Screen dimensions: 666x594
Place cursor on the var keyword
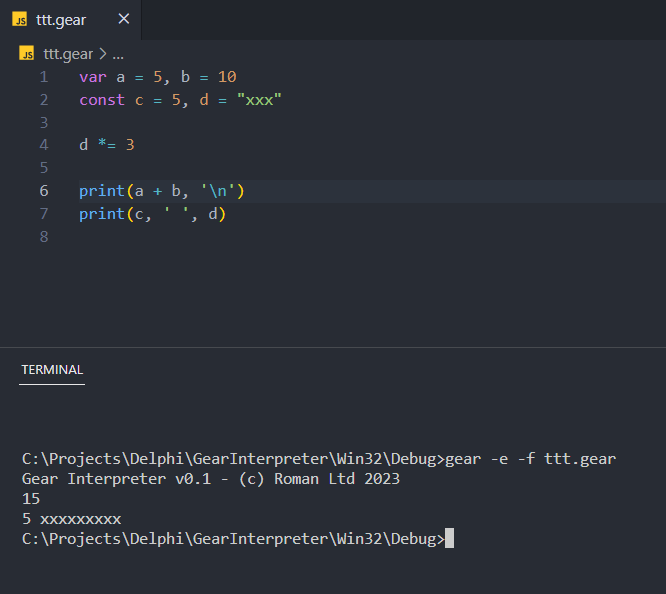[x=93, y=77]
